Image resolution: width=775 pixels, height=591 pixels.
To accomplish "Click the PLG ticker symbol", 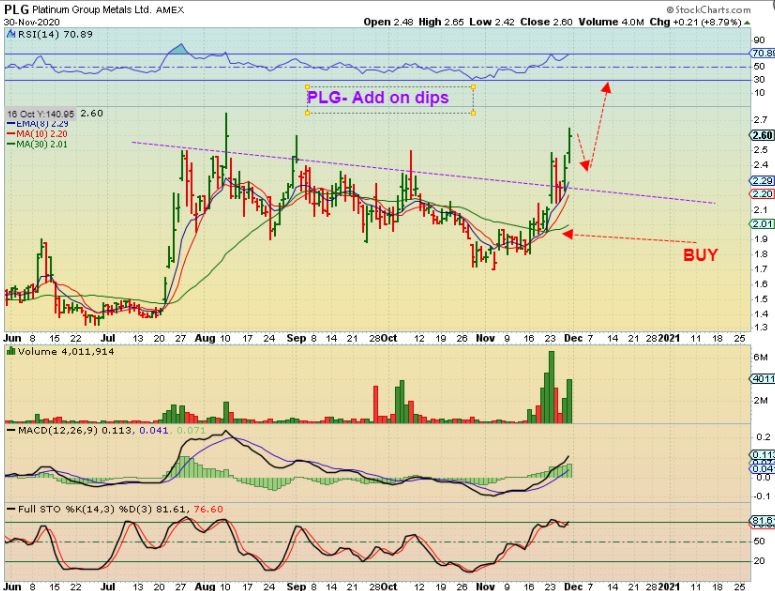I will coord(16,10).
